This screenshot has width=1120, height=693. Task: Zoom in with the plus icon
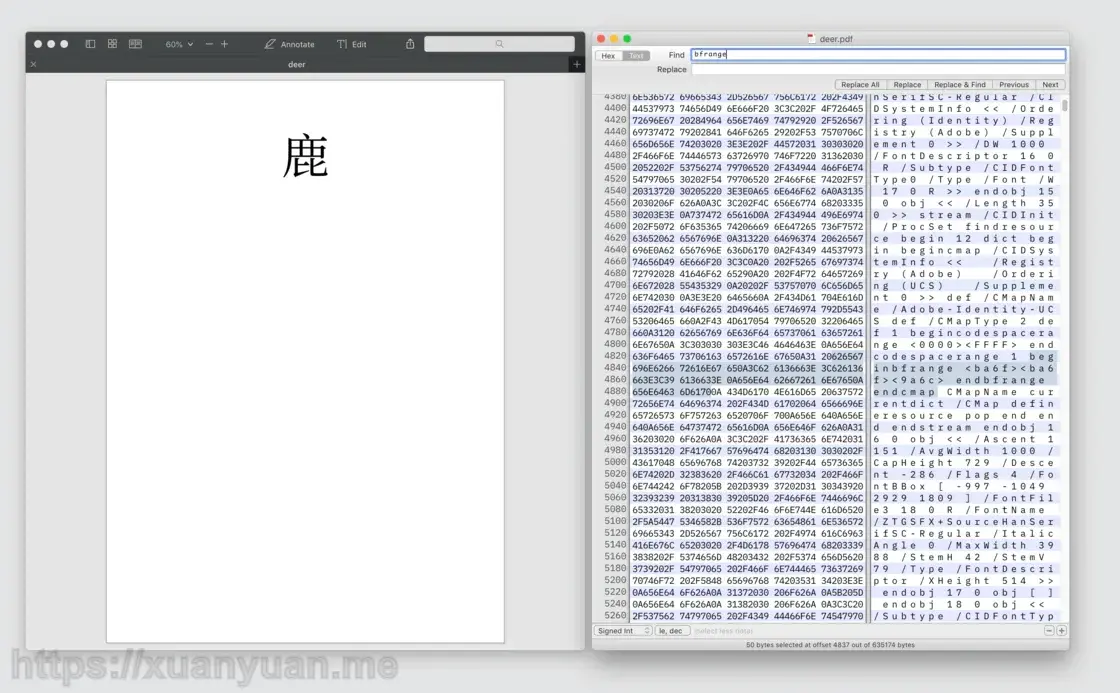(x=224, y=44)
